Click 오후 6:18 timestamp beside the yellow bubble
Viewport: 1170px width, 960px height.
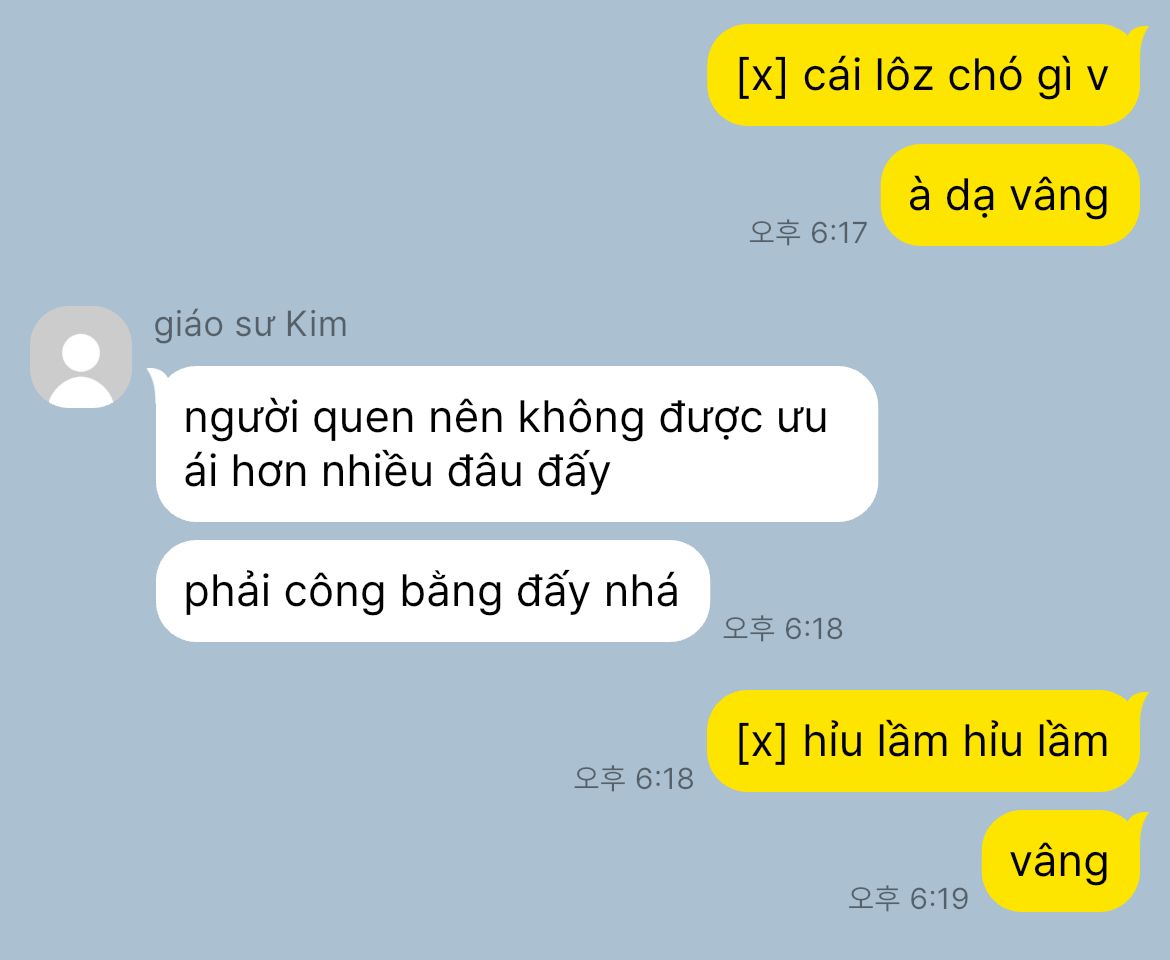(634, 779)
